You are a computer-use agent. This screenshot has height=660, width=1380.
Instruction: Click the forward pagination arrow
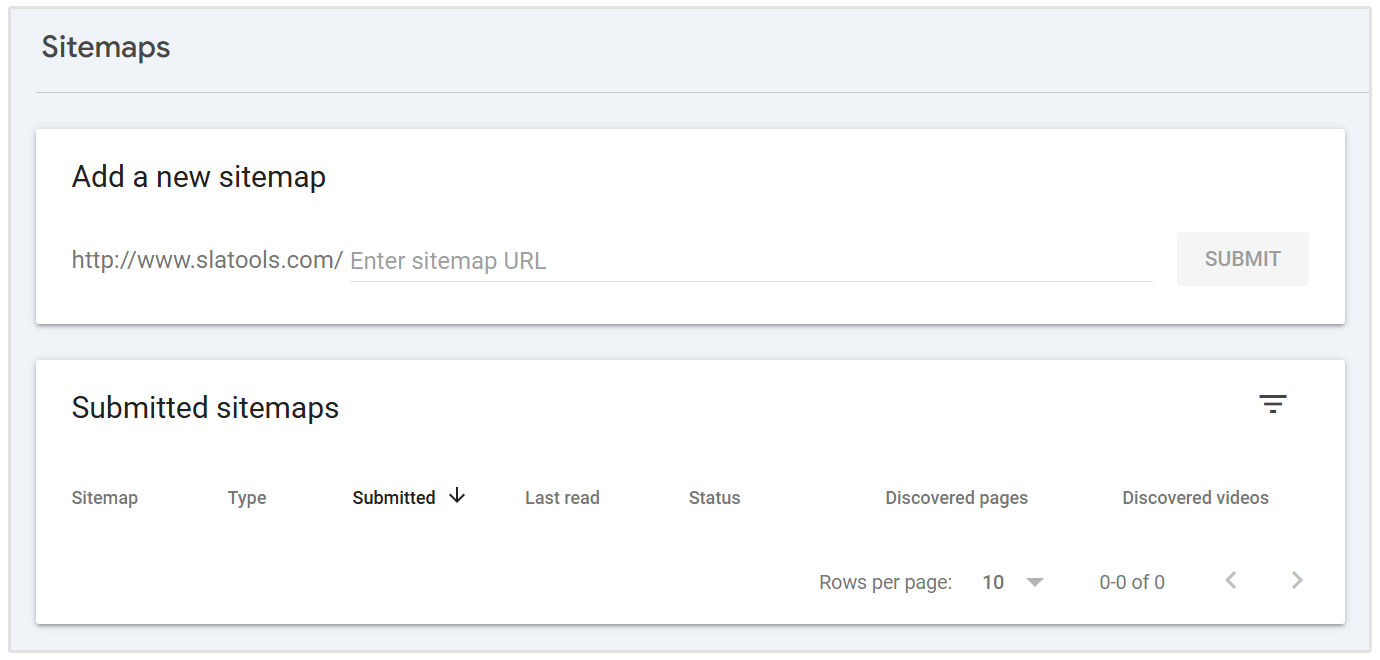(1296, 580)
